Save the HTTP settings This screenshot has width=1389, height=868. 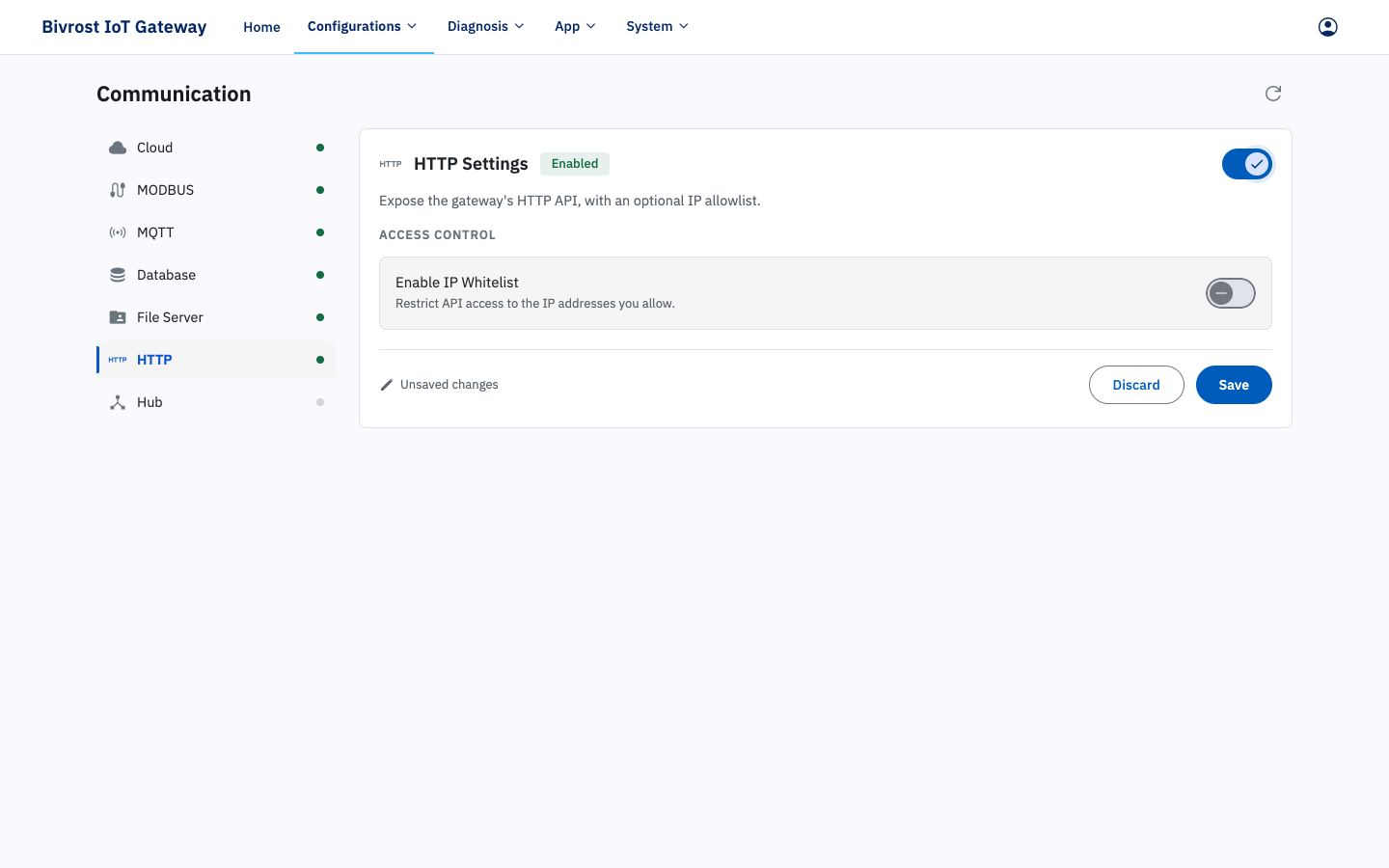tap(1234, 385)
